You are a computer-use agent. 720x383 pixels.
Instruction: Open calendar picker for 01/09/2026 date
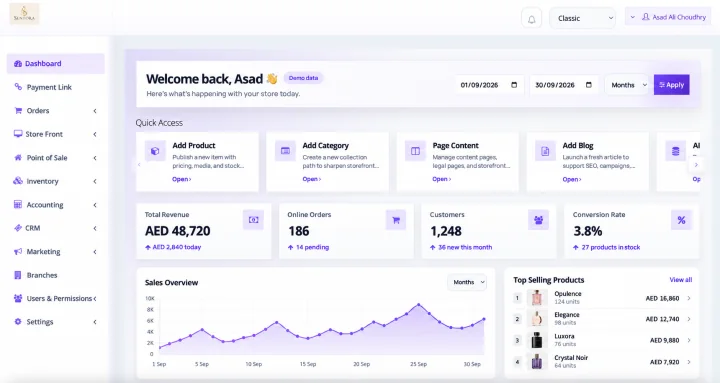(x=514, y=85)
